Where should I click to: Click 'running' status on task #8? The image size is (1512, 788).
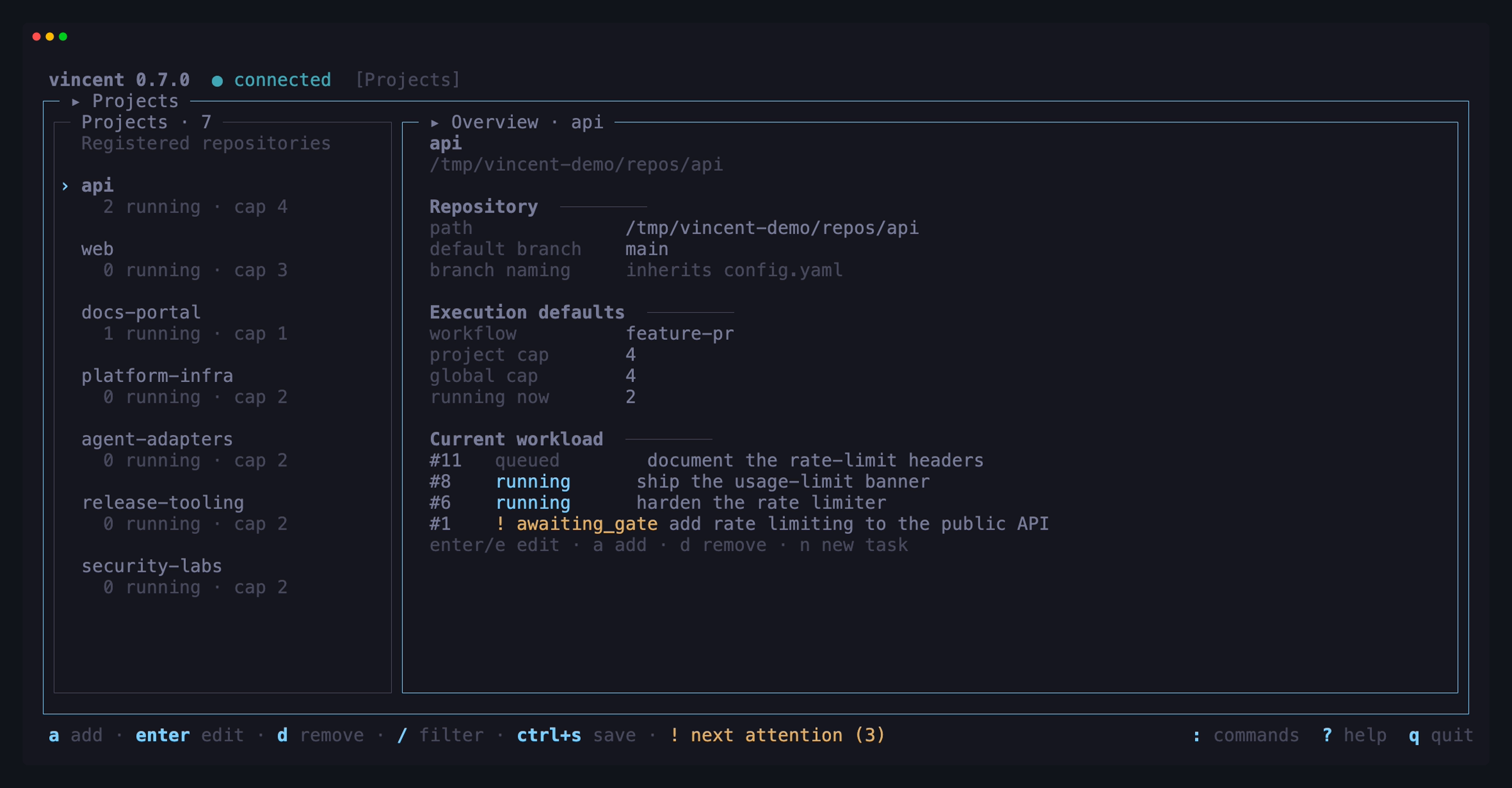(x=533, y=482)
